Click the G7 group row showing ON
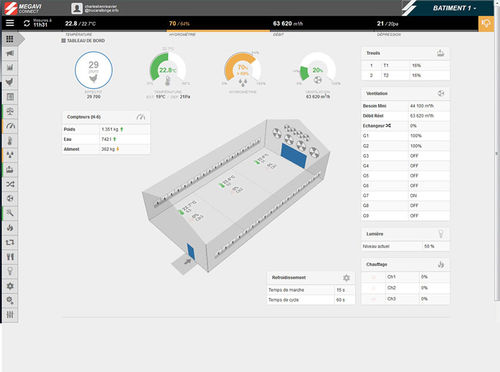 (x=405, y=196)
